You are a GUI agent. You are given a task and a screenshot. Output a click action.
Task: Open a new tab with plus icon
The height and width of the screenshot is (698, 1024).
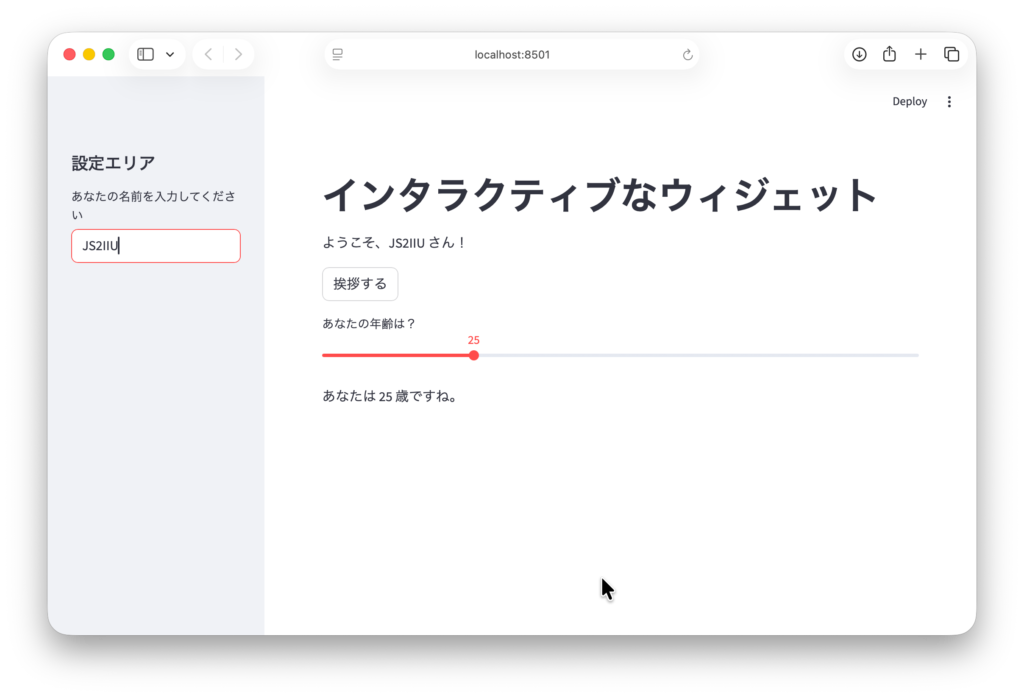point(920,54)
